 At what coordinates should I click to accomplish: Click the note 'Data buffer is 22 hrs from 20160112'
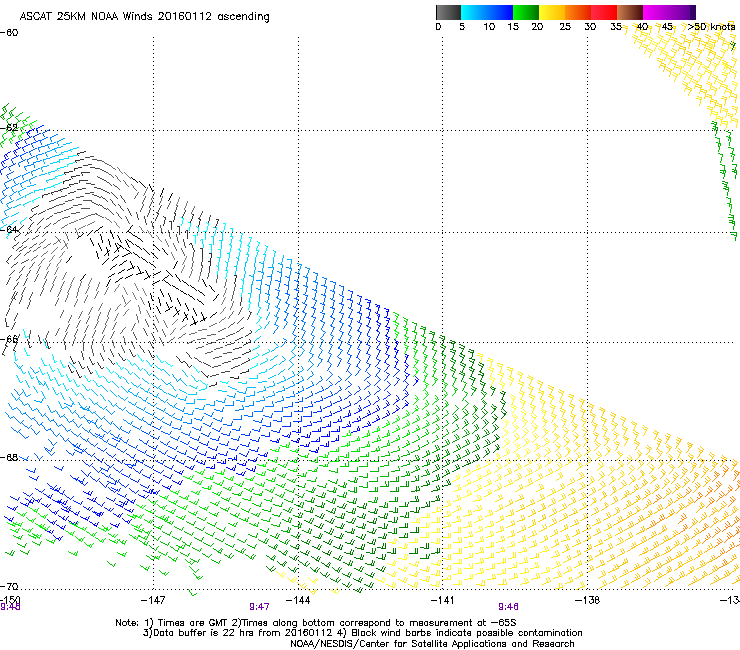(243, 633)
